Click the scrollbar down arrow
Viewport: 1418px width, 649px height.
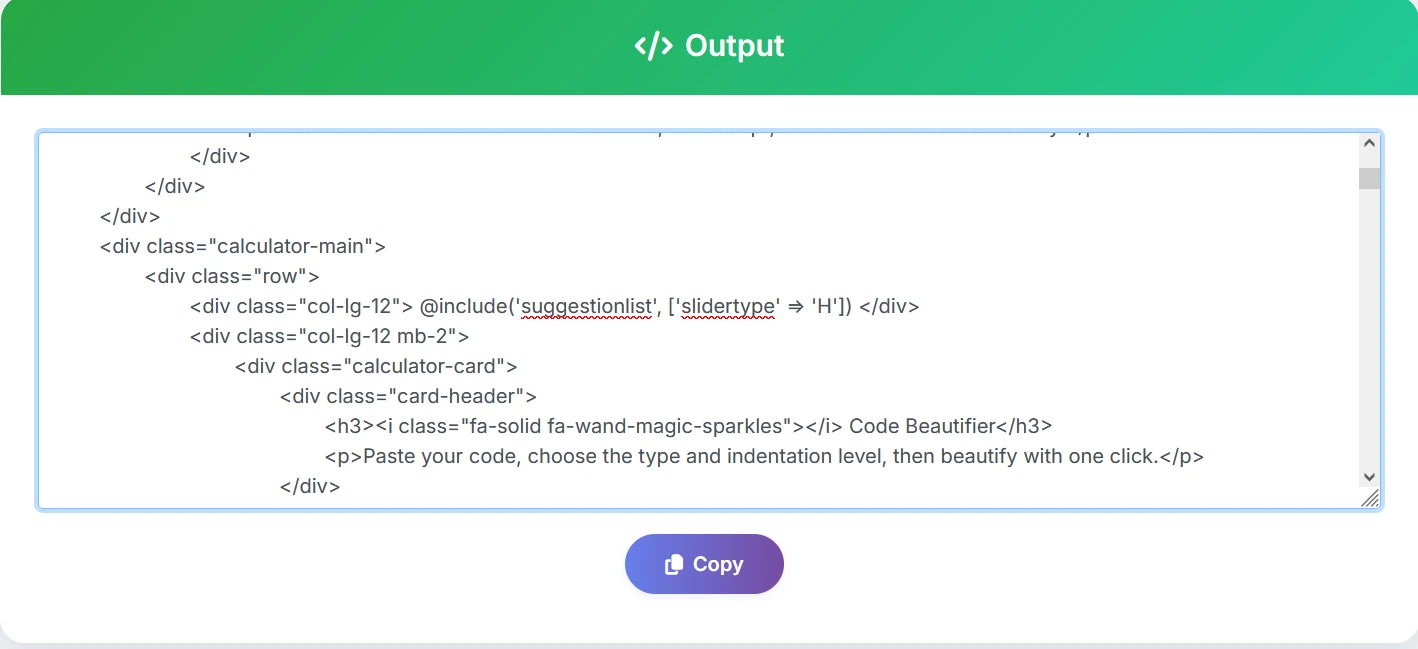(1369, 476)
